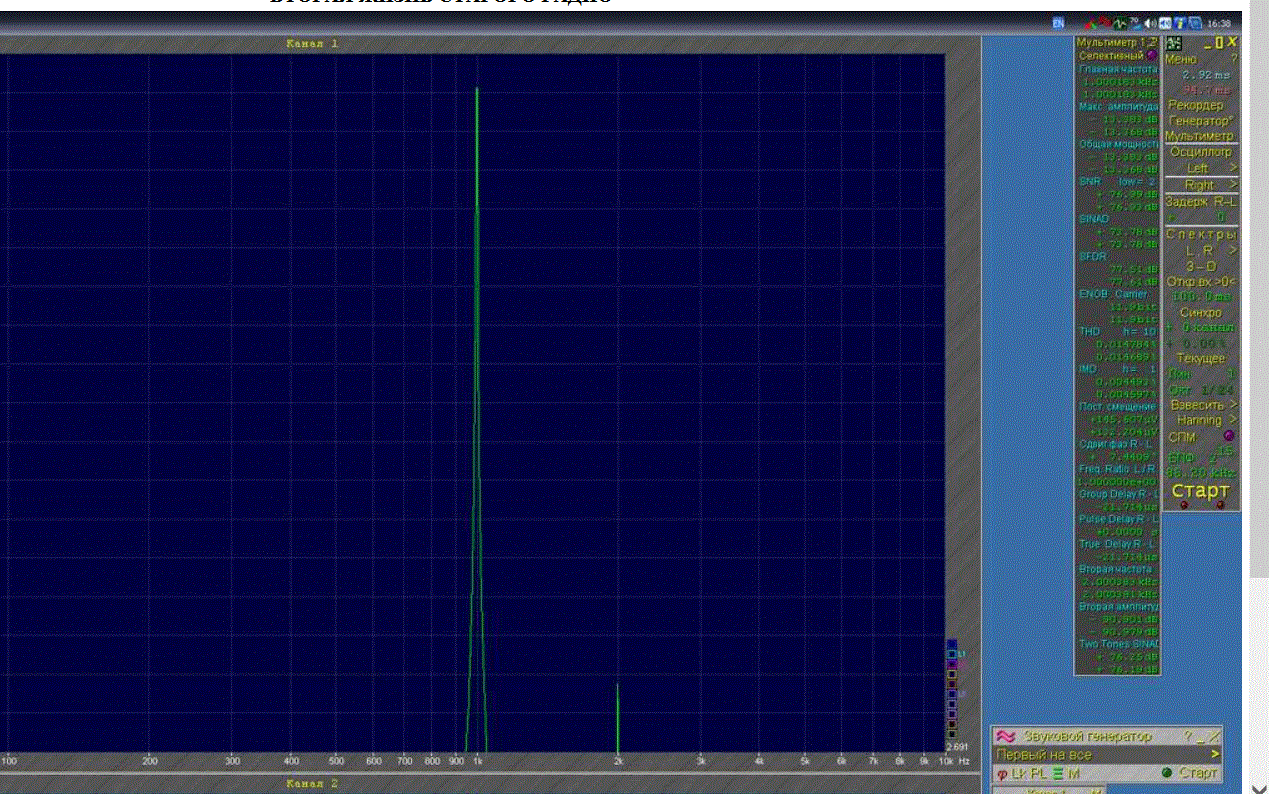Click the Канал 1 graph title
The height and width of the screenshot is (794, 1269).
click(x=312, y=44)
